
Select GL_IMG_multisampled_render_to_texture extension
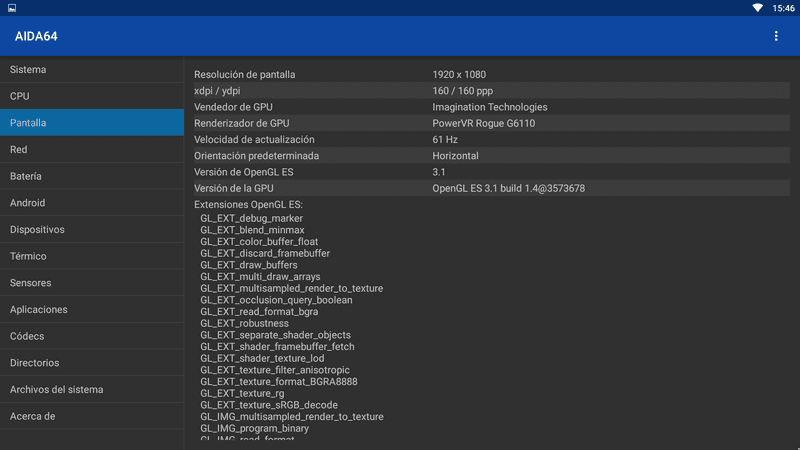click(x=292, y=417)
